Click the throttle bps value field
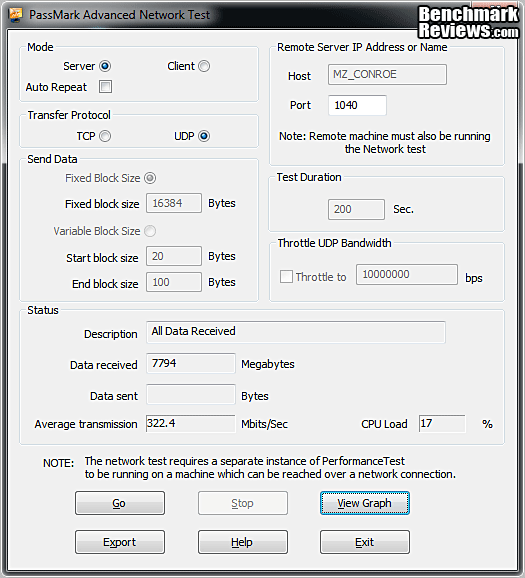525x578 pixels. 407,274
